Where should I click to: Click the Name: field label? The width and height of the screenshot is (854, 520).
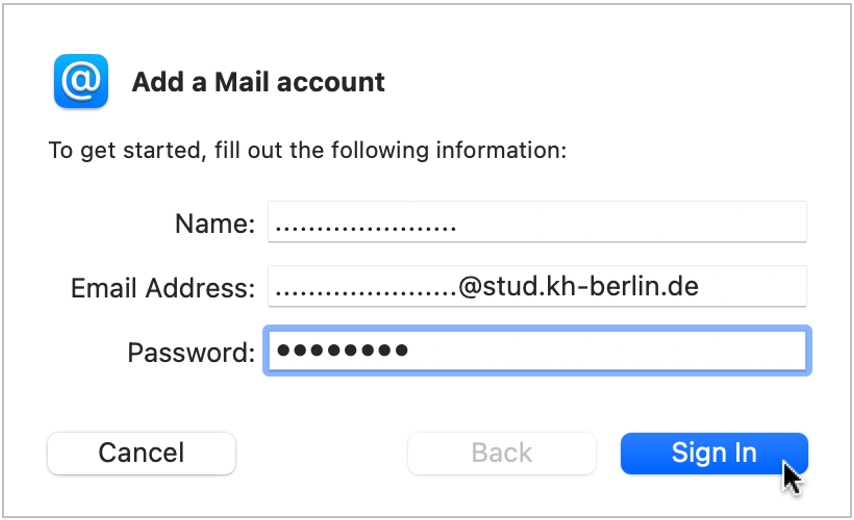click(215, 223)
